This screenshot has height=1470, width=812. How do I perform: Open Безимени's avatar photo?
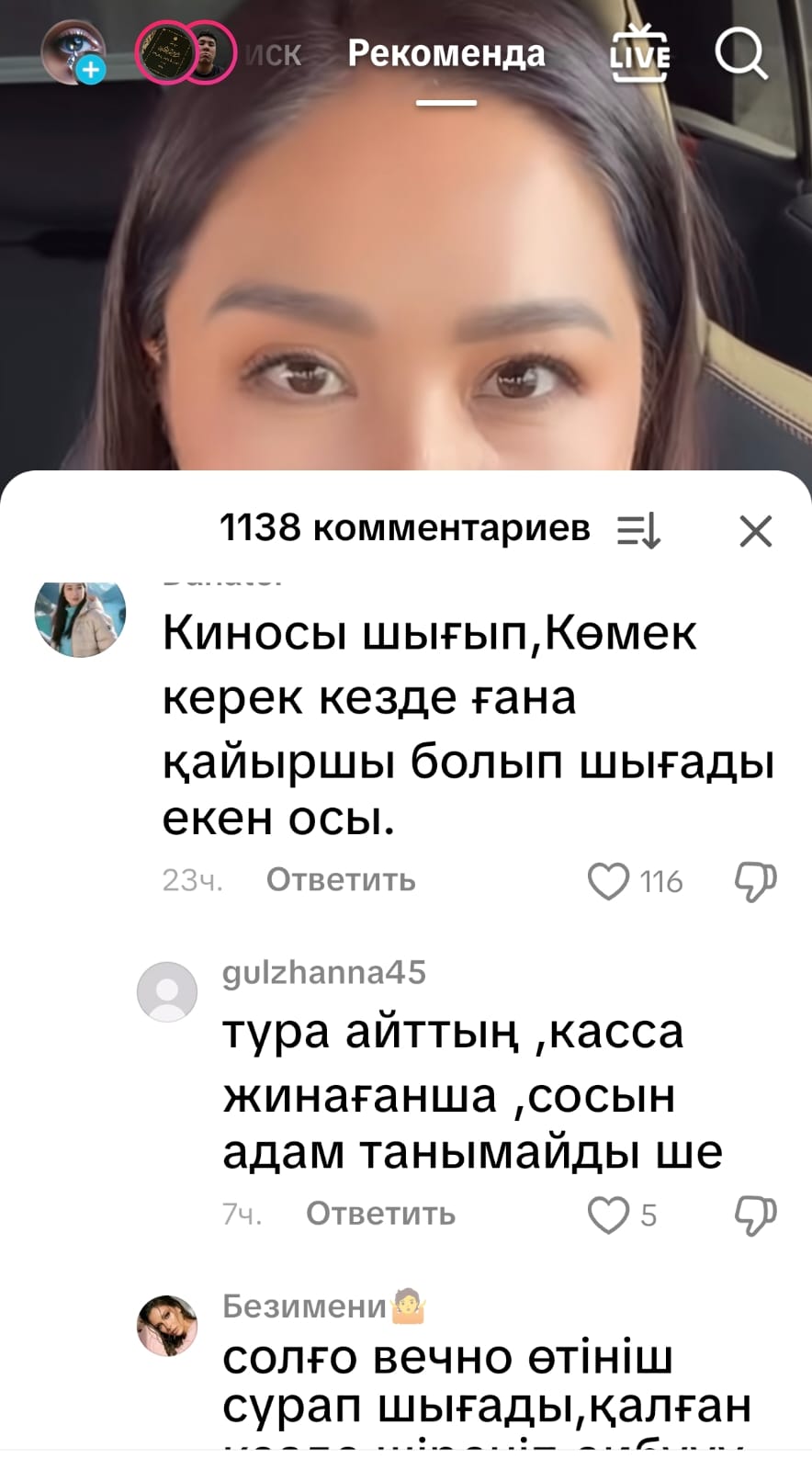[x=167, y=1326]
